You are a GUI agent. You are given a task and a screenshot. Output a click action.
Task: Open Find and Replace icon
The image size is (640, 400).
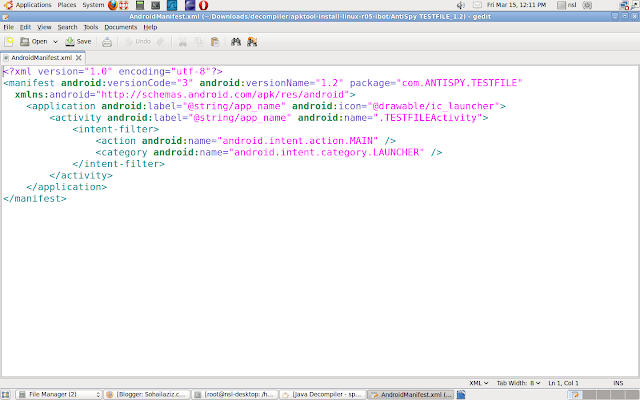coord(252,42)
